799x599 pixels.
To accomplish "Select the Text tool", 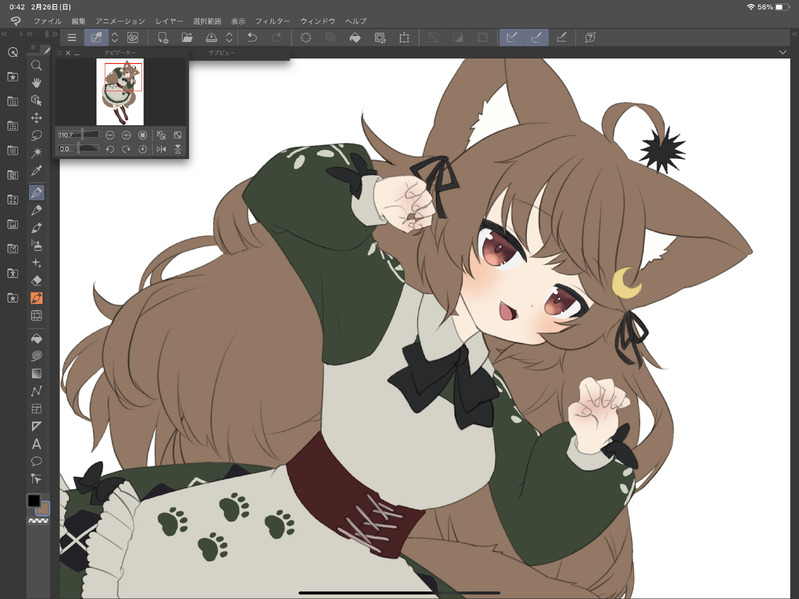I will (x=36, y=444).
